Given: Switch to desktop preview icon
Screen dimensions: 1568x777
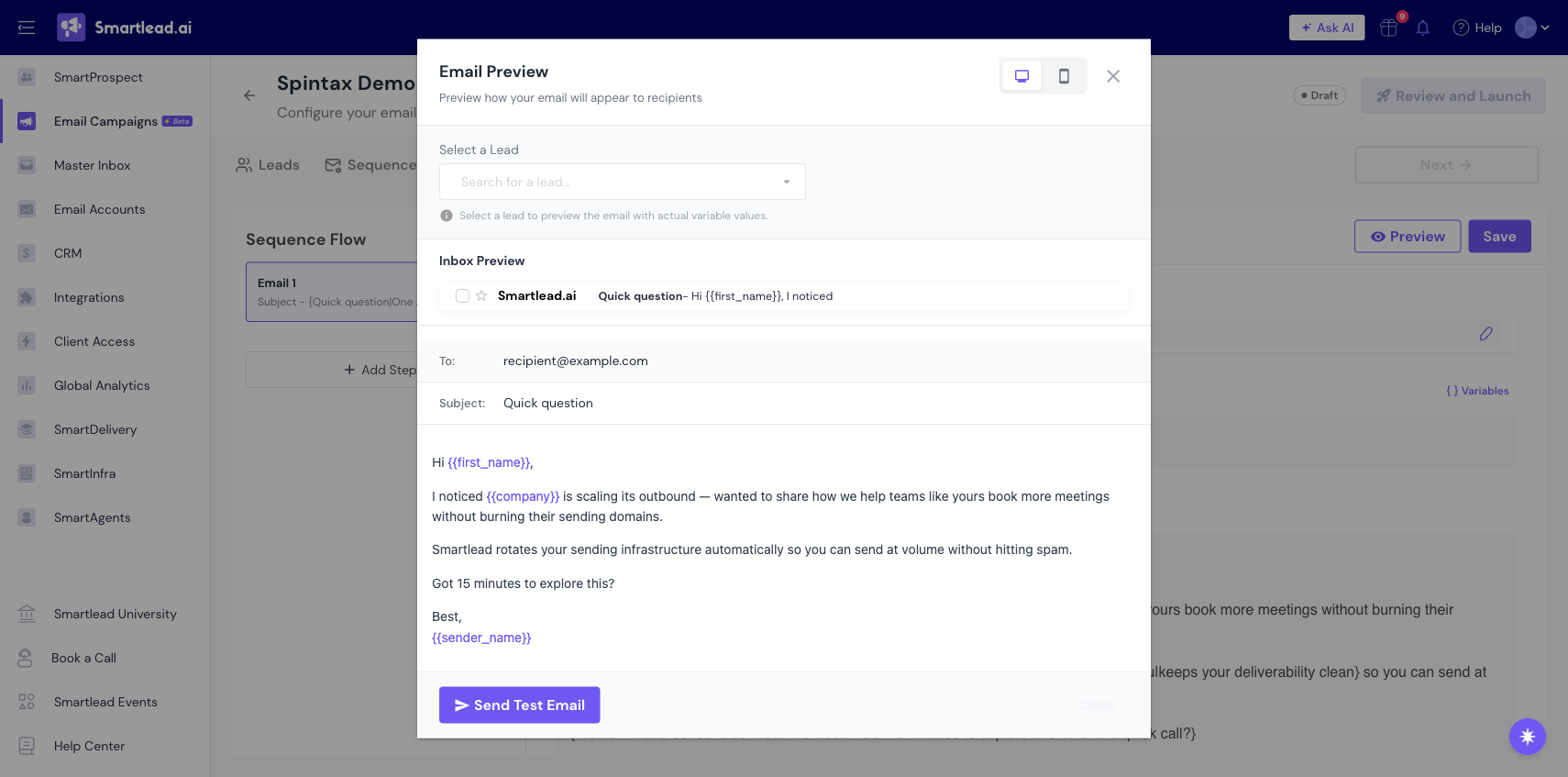Looking at the screenshot, I should [x=1021, y=76].
